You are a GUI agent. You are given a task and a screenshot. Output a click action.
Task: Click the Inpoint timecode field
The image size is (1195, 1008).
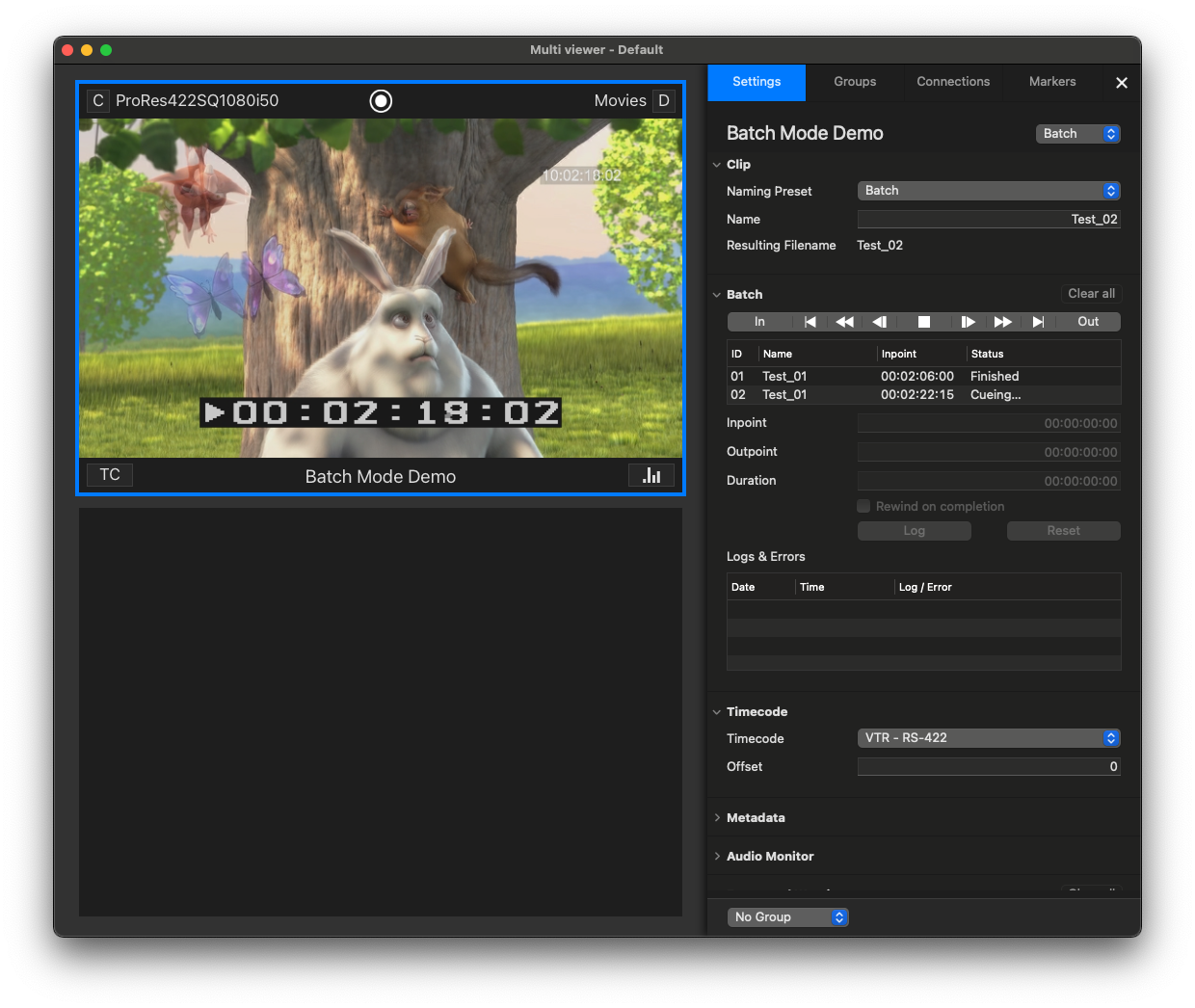coord(989,423)
